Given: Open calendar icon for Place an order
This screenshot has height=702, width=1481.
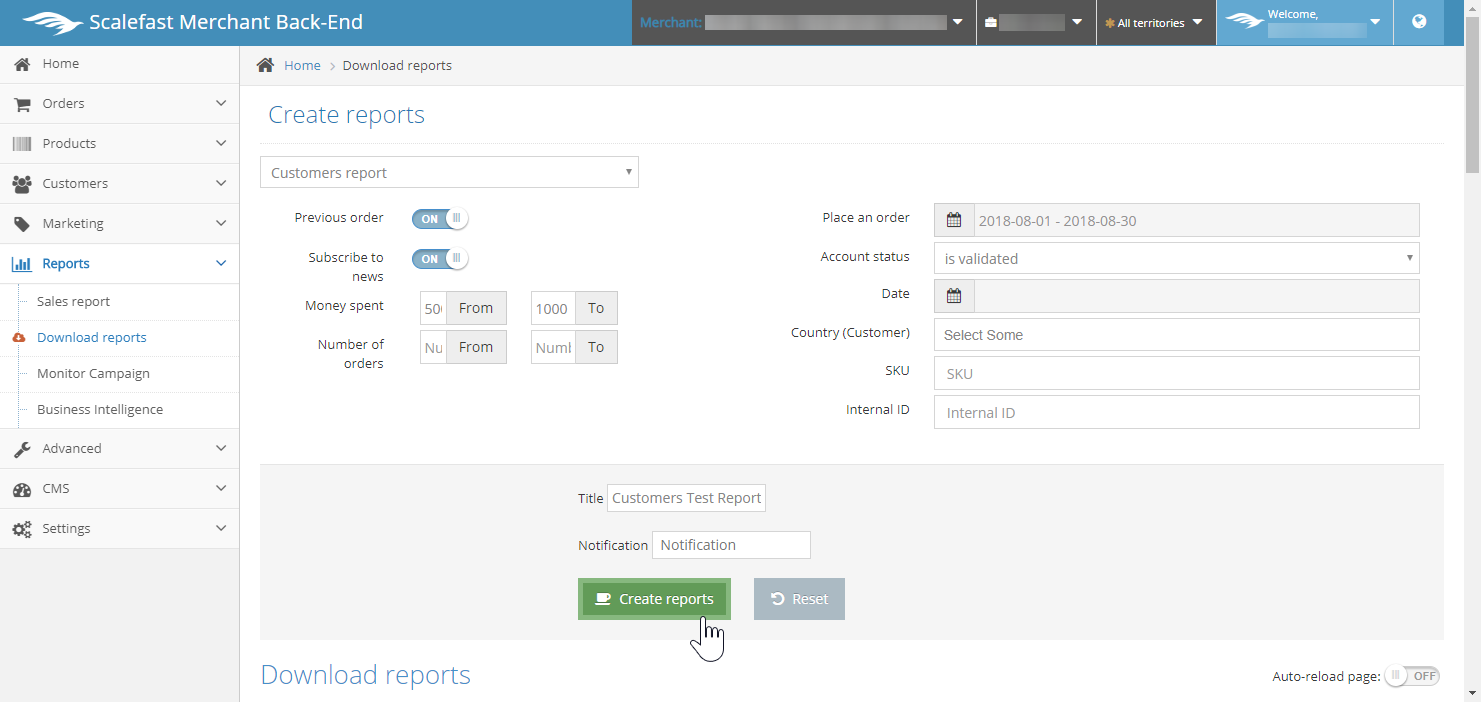Looking at the screenshot, I should [x=954, y=220].
